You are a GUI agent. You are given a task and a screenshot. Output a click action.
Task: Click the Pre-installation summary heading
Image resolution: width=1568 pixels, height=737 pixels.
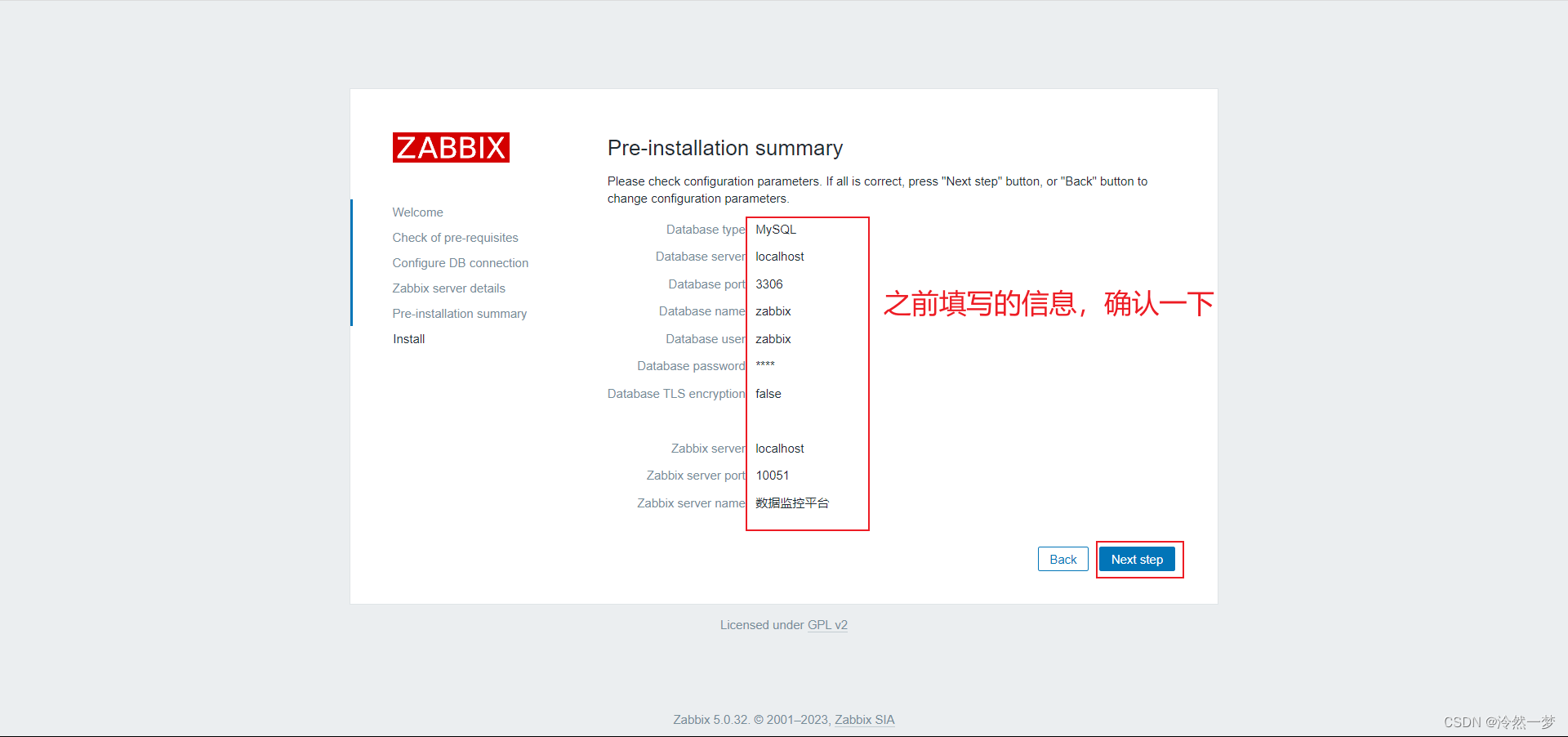pos(724,148)
